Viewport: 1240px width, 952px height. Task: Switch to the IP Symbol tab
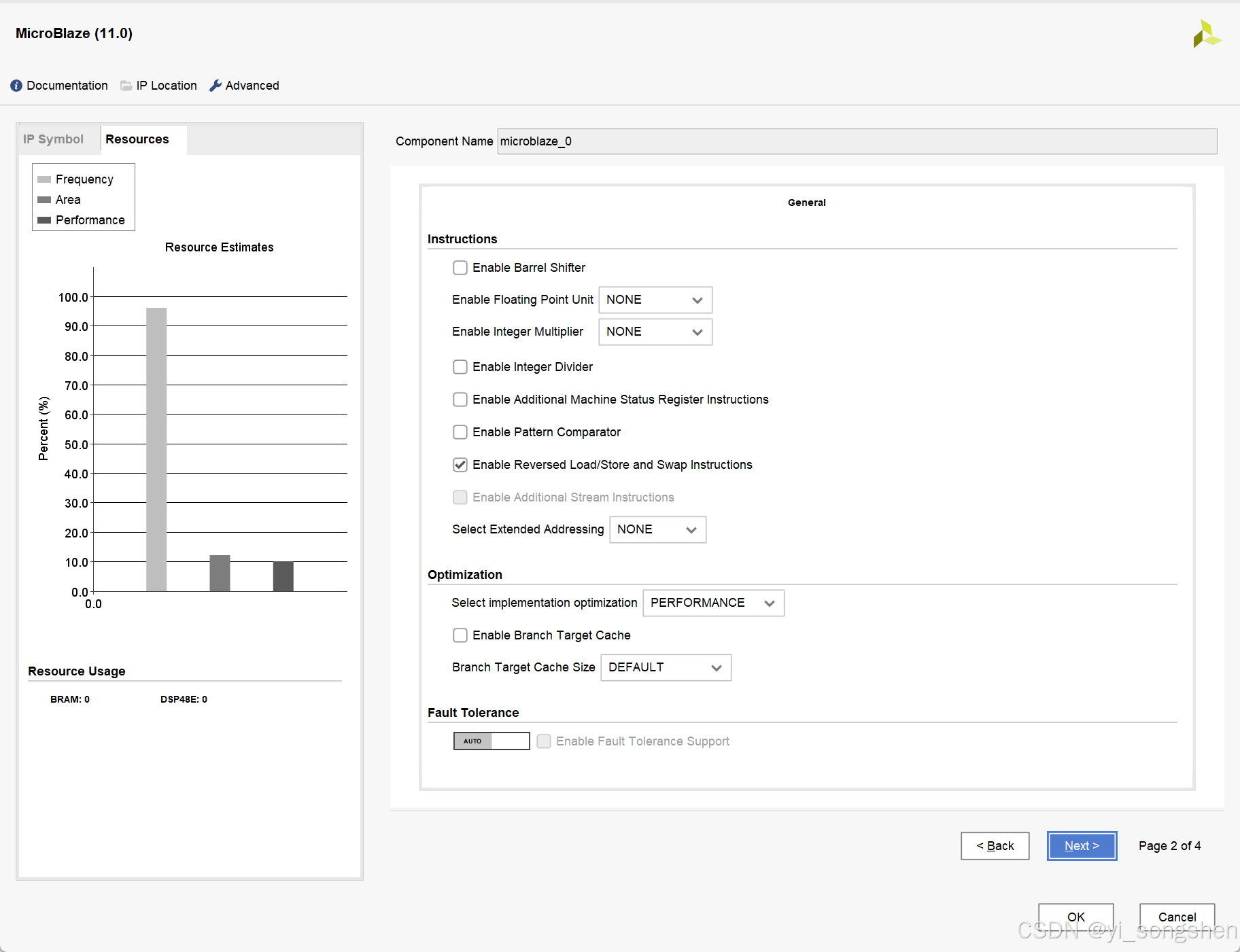[53, 139]
